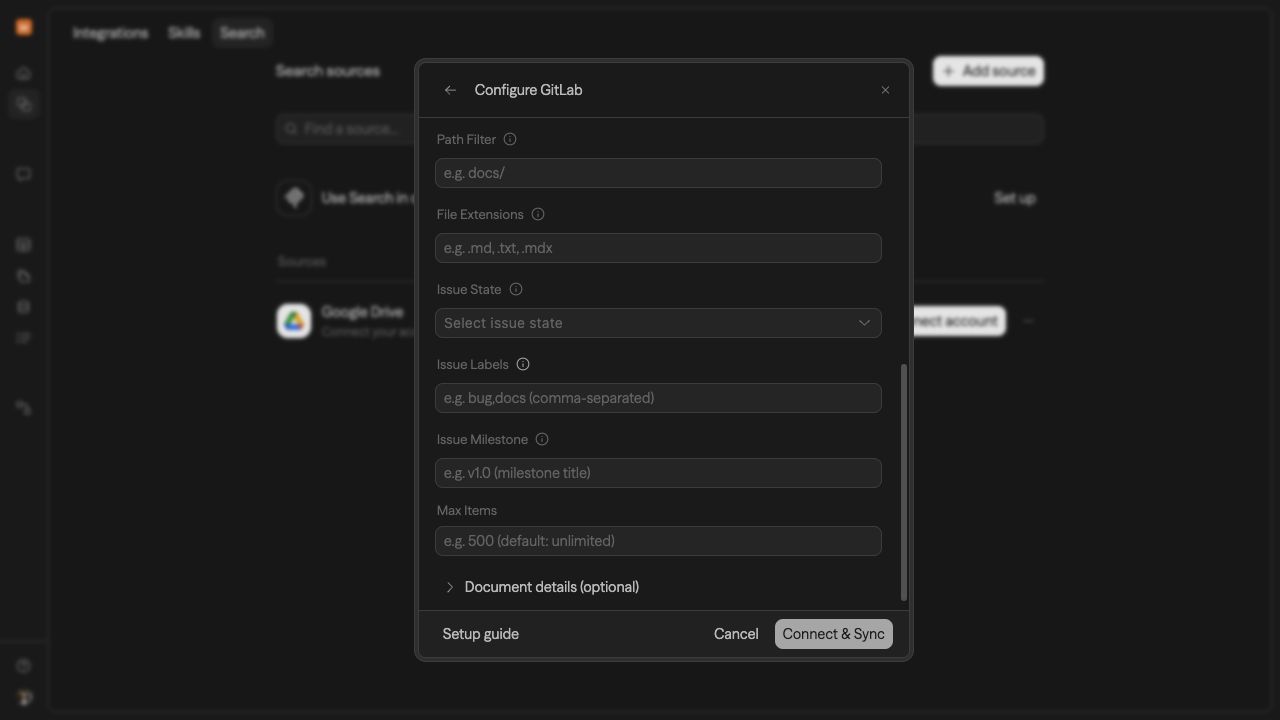Open the chat bubble icon in left sidebar
This screenshot has height=720, width=1280.
tap(24, 174)
